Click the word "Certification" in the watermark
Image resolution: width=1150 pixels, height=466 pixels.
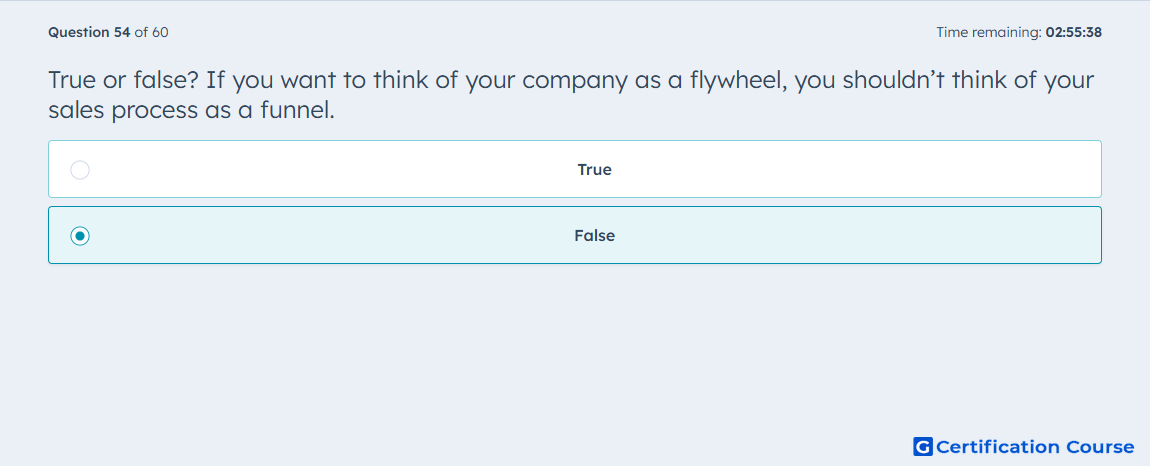point(998,447)
